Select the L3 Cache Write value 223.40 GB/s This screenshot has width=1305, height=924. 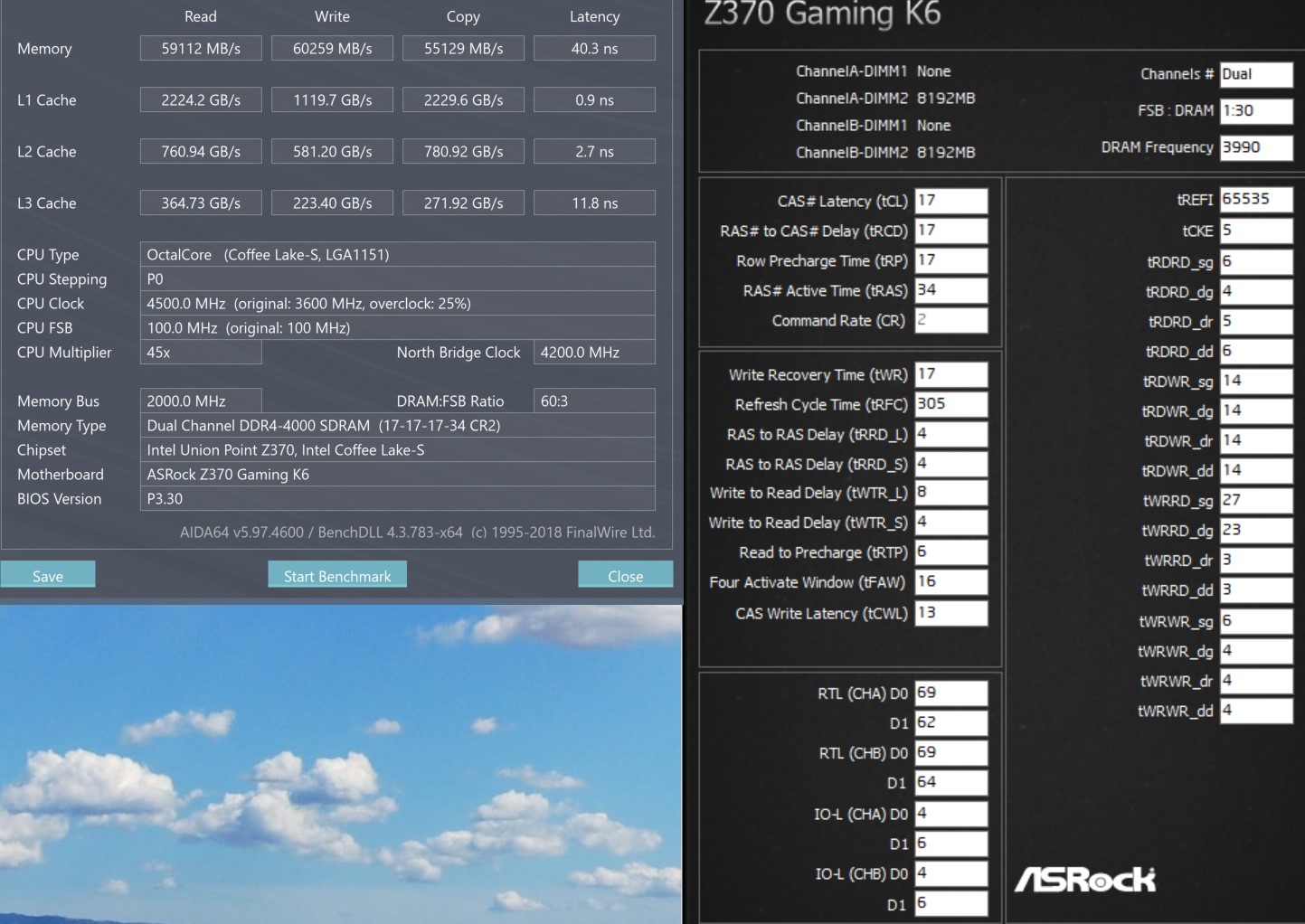332,203
